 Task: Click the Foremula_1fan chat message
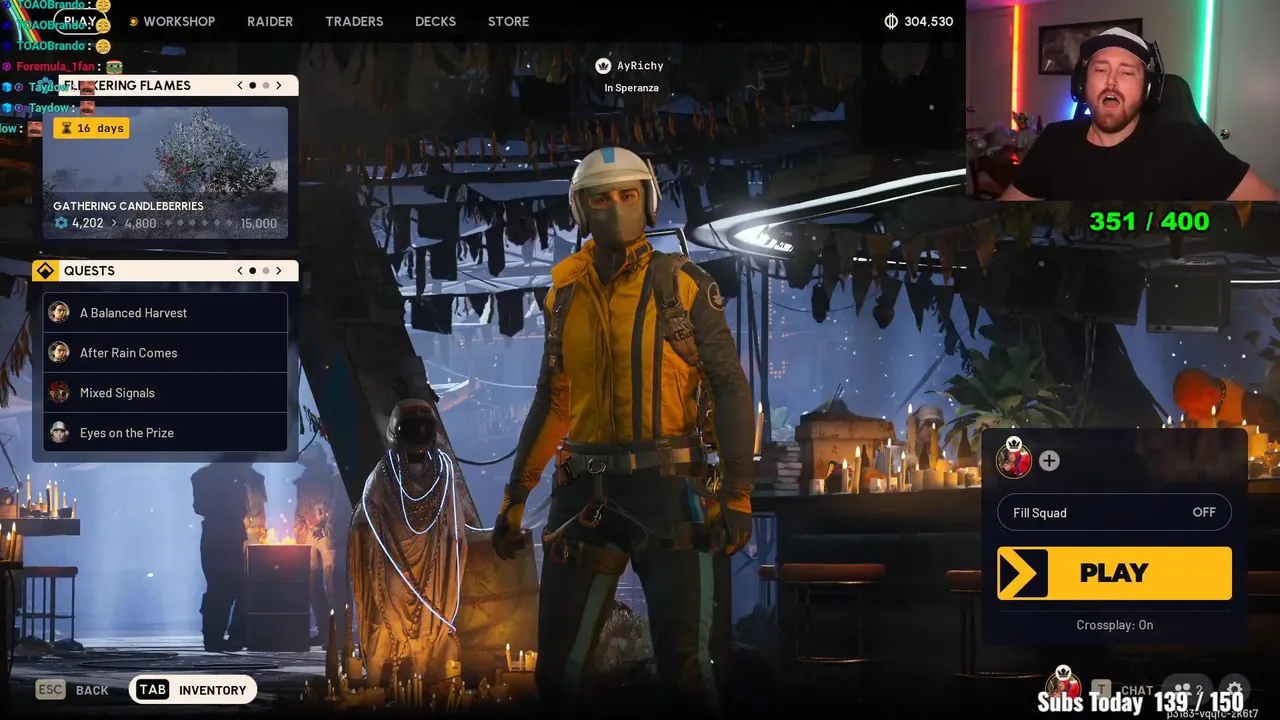pyautogui.click(x=63, y=66)
